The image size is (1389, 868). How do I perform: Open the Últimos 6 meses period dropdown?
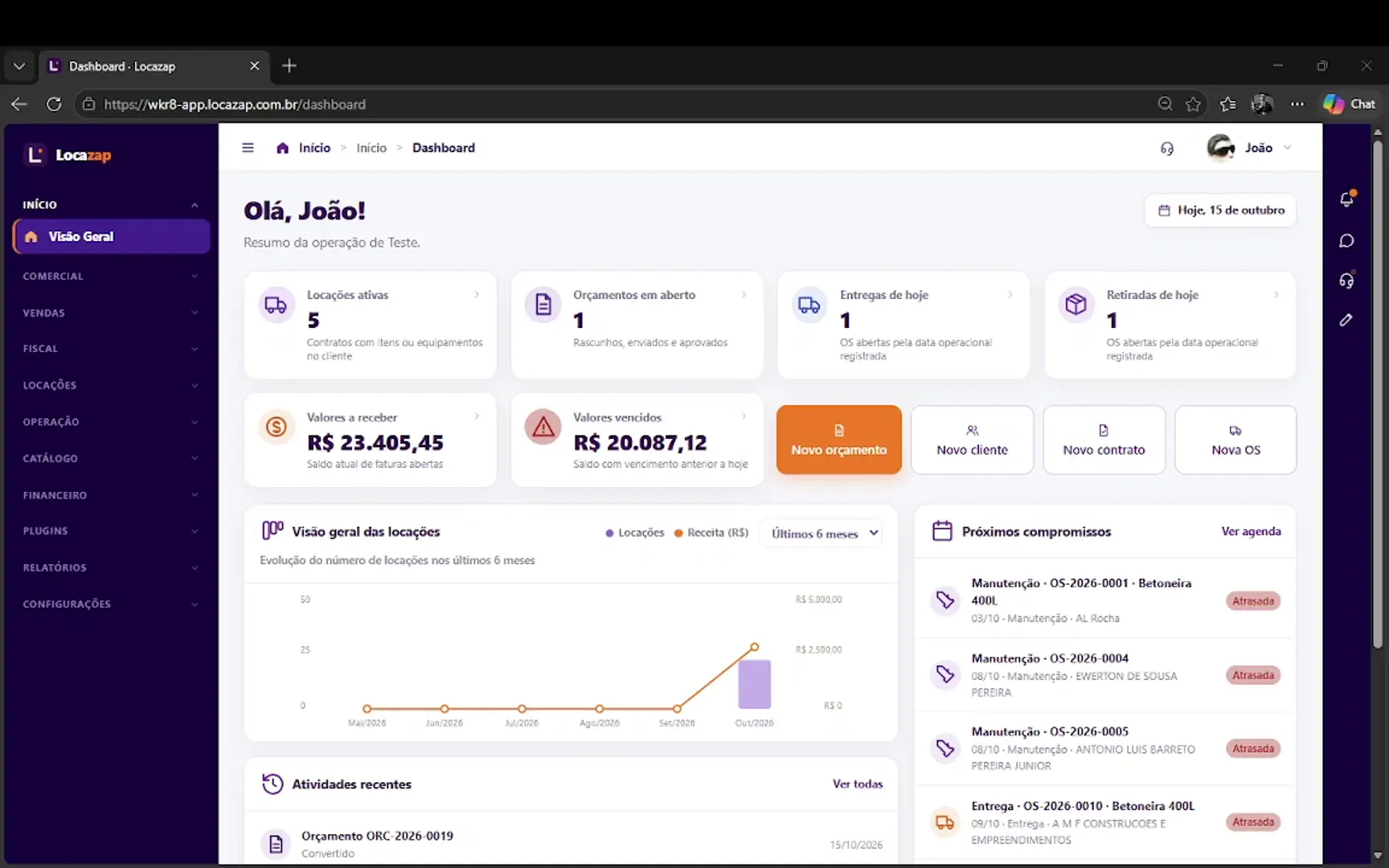coord(822,533)
